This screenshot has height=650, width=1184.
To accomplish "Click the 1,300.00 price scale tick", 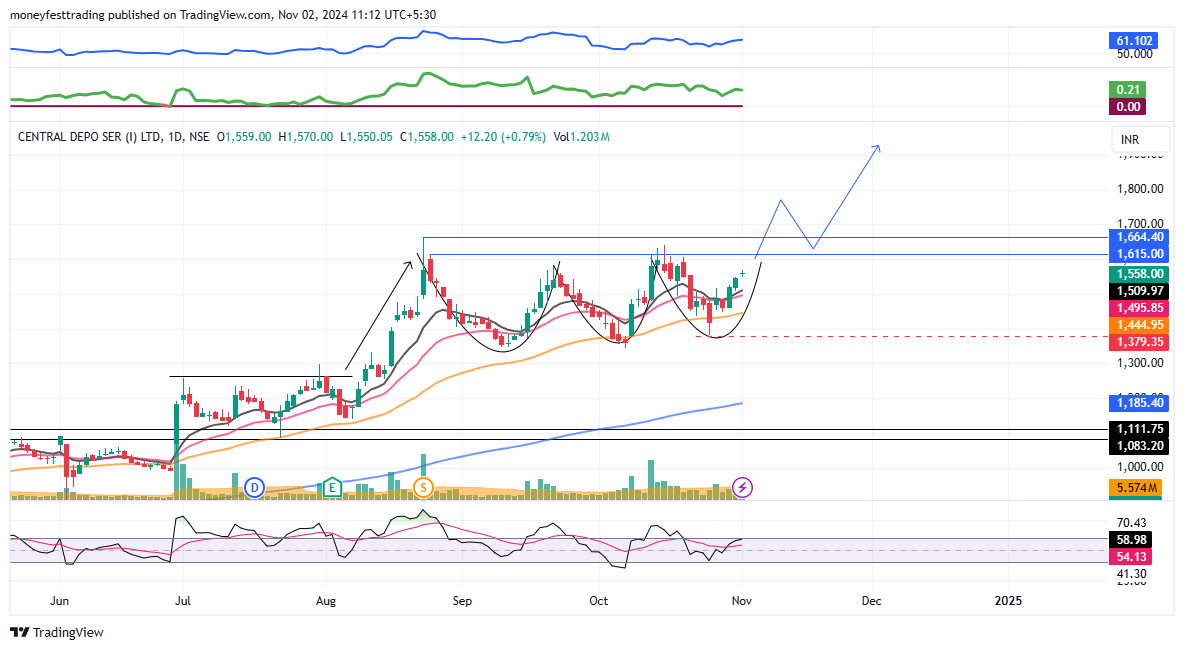I will 1140,363.
